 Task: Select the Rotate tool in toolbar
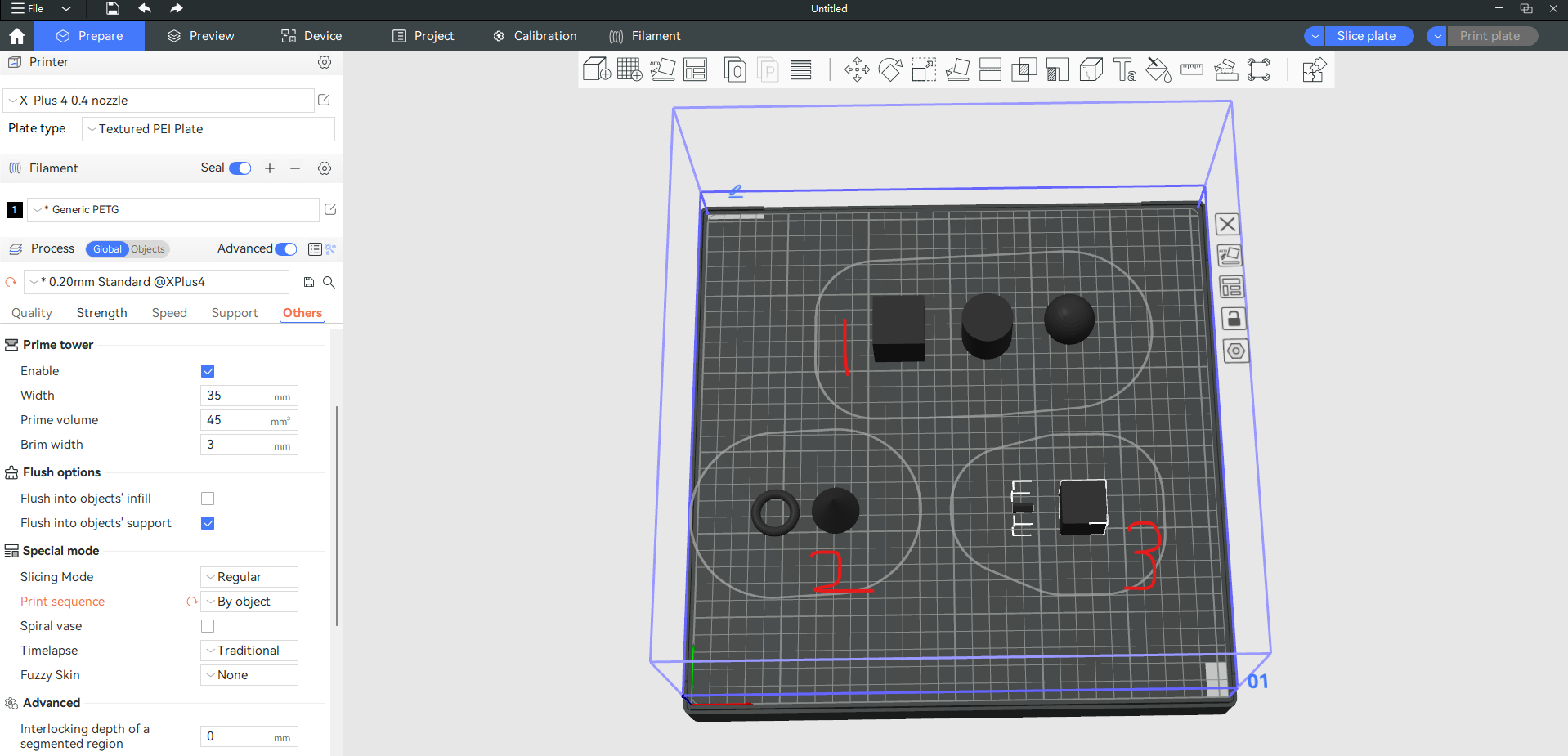[890, 69]
